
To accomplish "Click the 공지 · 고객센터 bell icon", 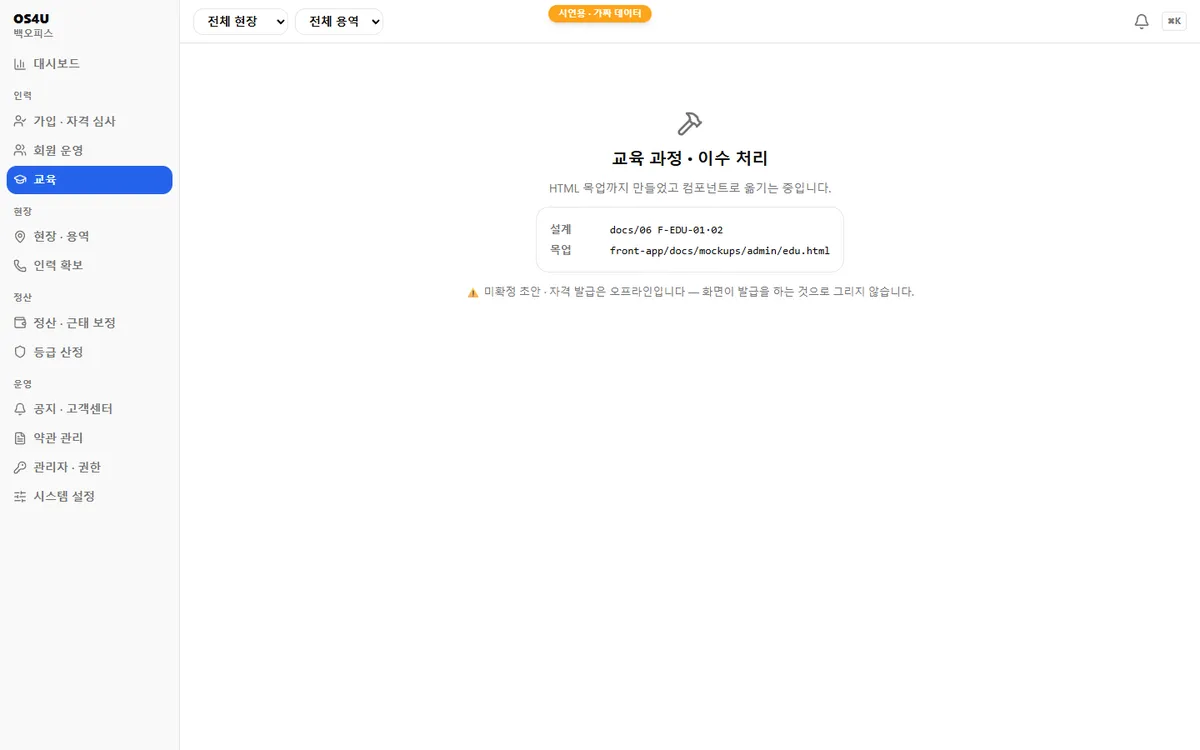I will point(20,409).
